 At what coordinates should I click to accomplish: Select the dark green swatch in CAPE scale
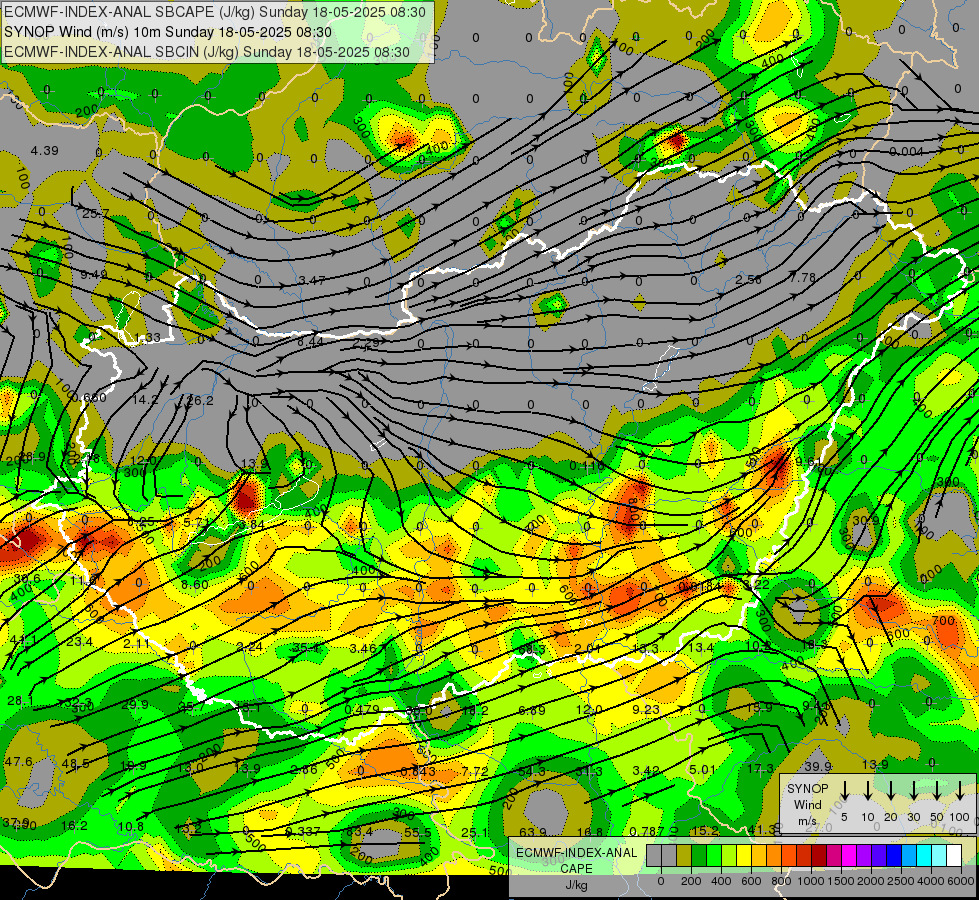(699, 856)
